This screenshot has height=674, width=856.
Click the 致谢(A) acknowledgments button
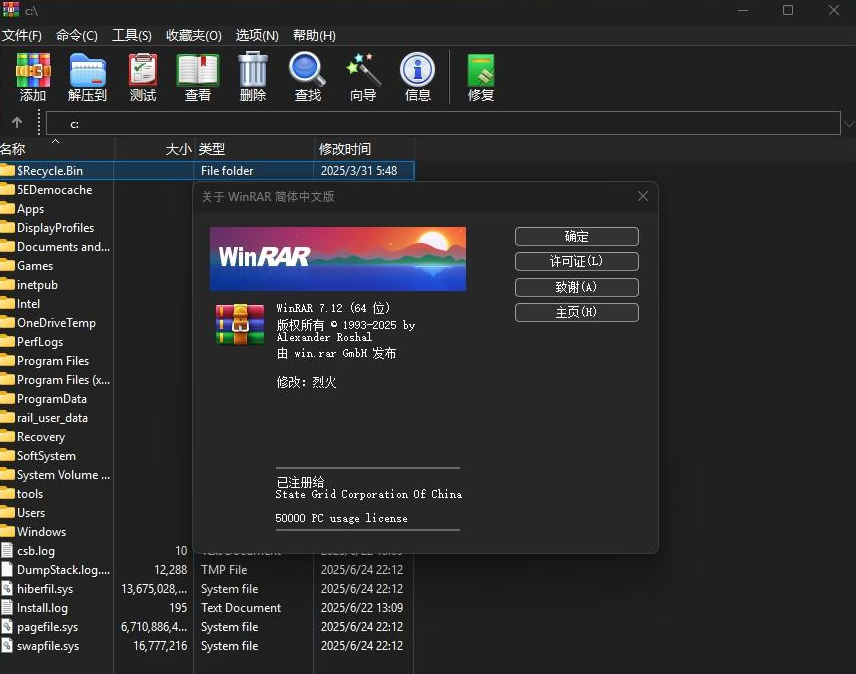coord(576,287)
